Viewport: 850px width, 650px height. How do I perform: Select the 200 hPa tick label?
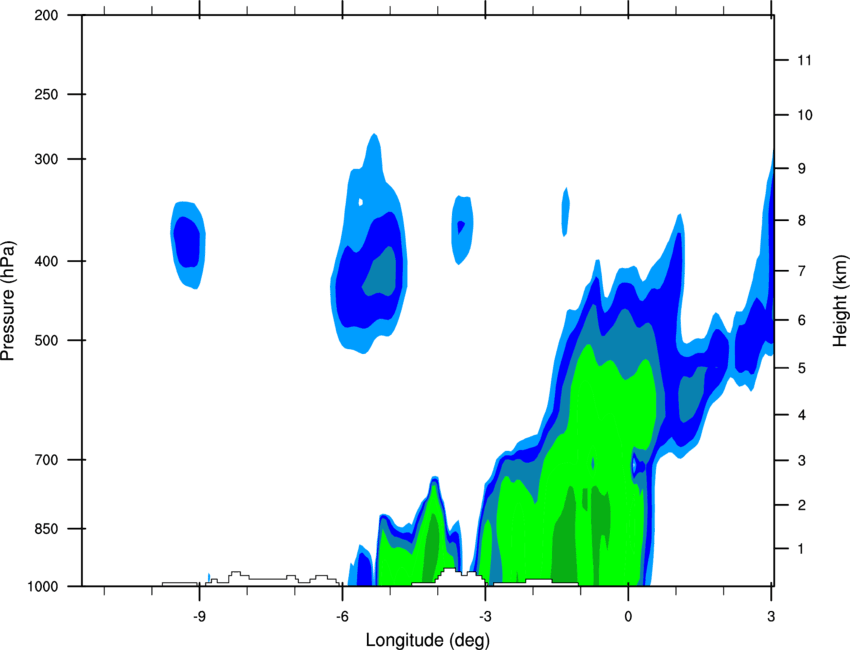[x=46, y=15]
